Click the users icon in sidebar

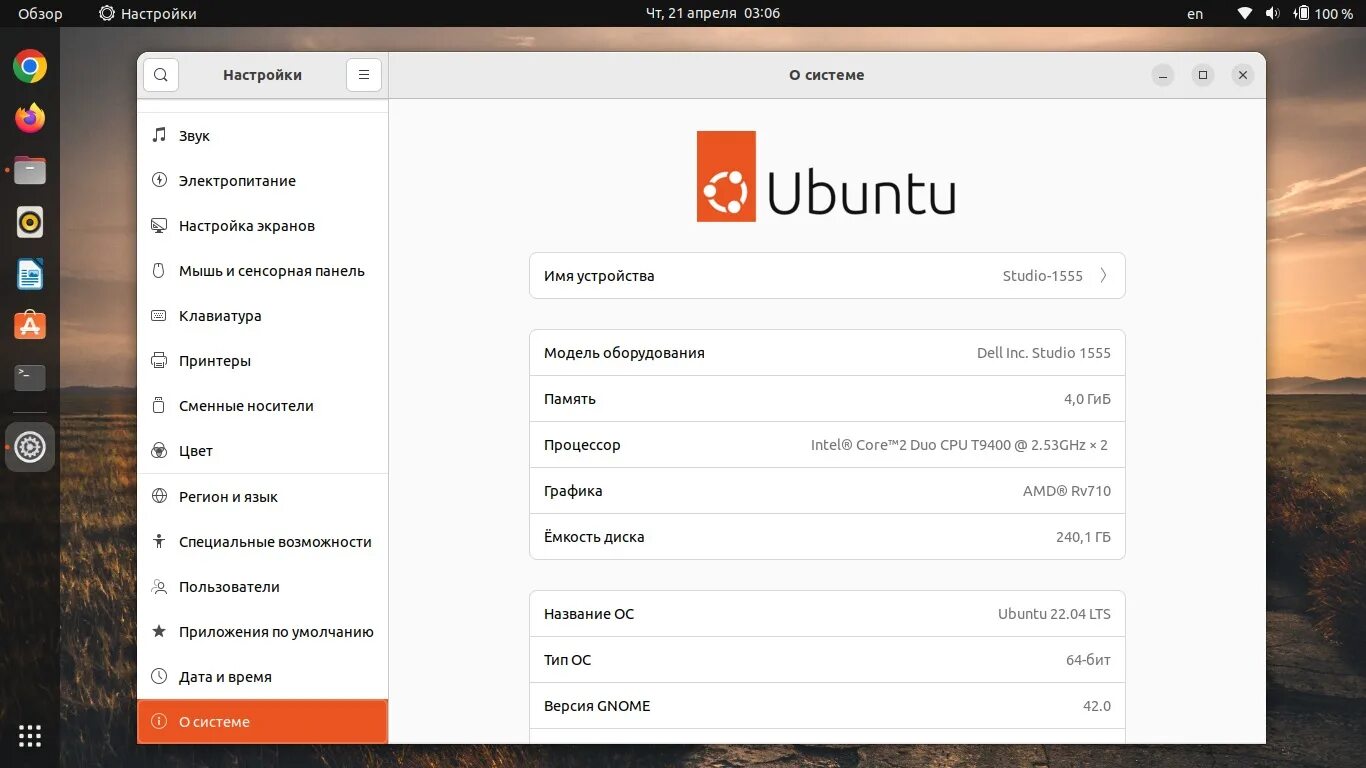pyautogui.click(x=159, y=586)
